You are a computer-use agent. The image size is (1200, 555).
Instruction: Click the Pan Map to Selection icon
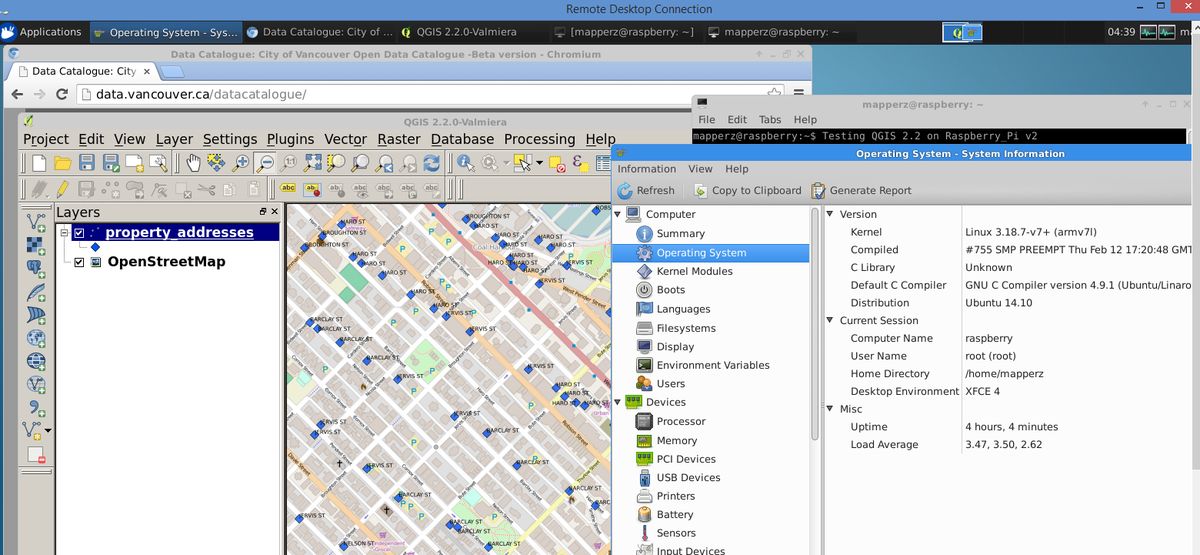tap(216, 162)
